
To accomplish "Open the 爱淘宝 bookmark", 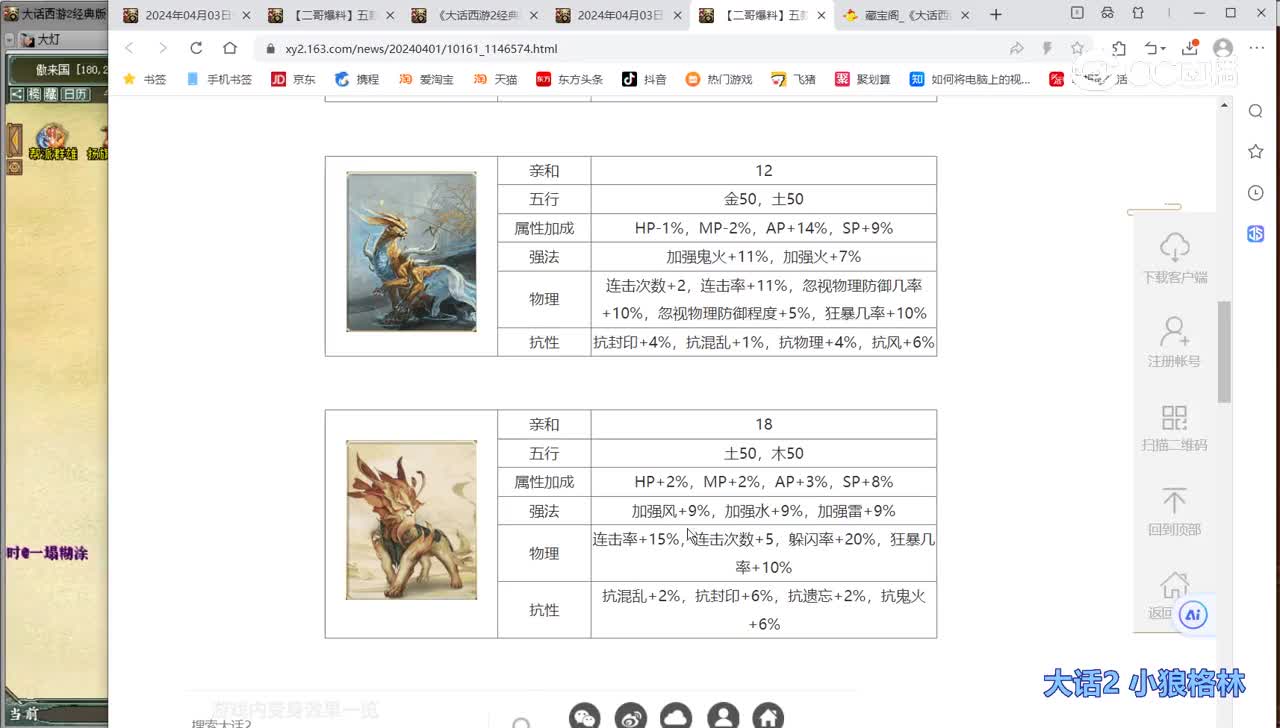I will (426, 79).
